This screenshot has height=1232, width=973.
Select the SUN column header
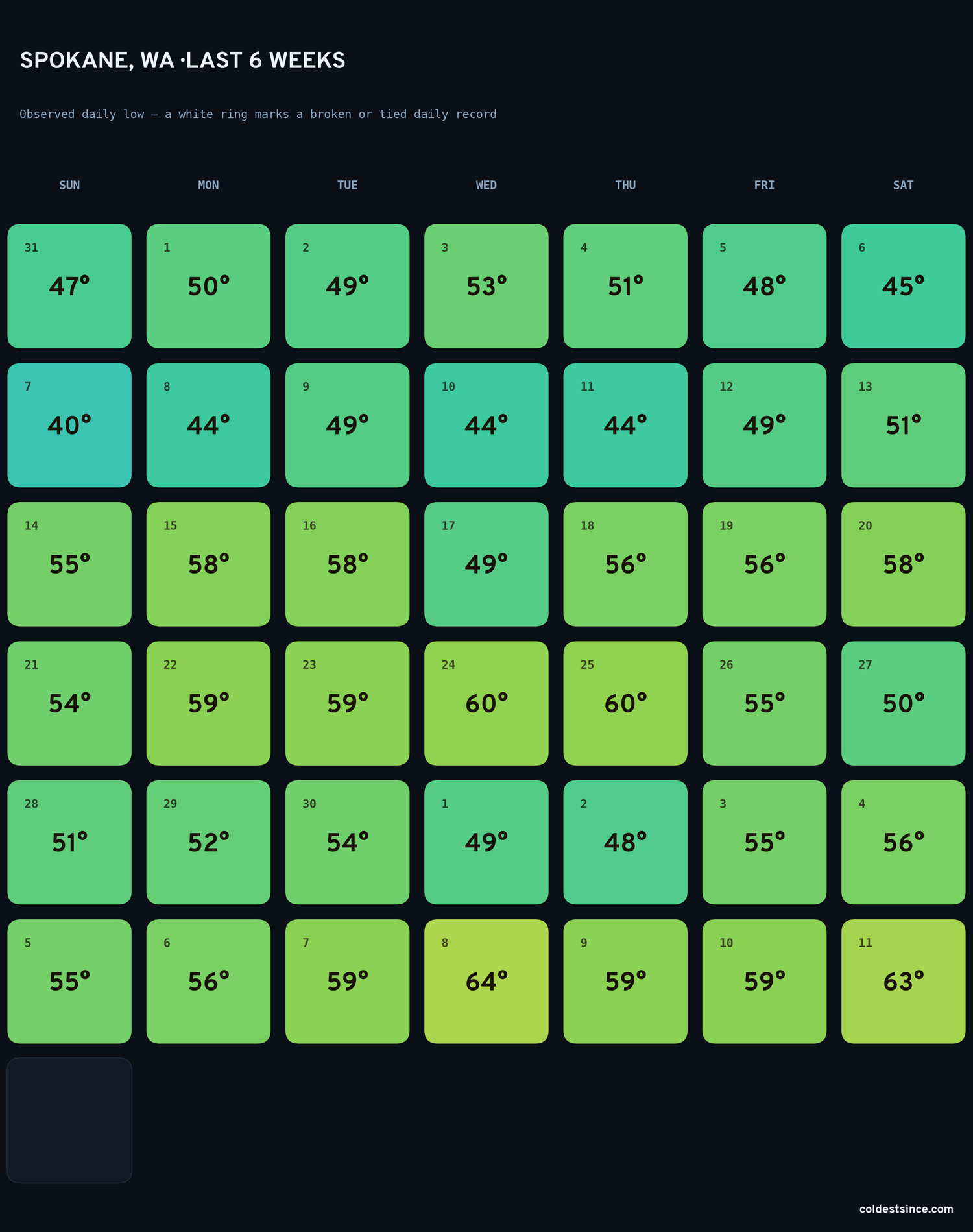click(69, 185)
